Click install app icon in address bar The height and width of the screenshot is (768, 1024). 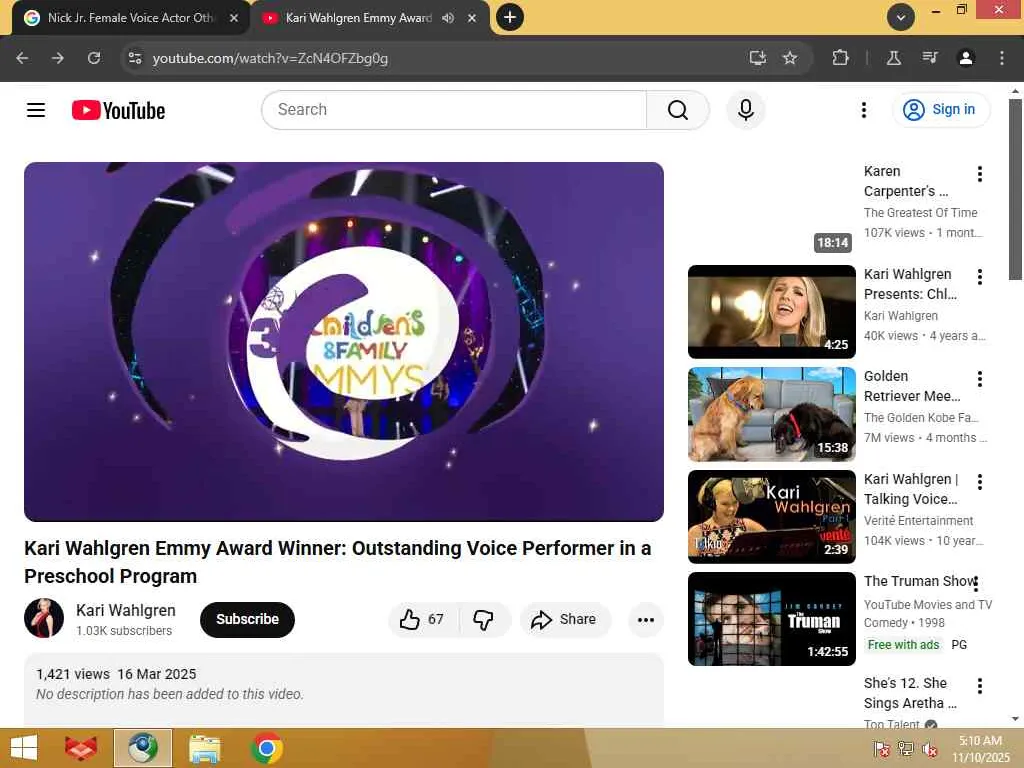pos(758,58)
